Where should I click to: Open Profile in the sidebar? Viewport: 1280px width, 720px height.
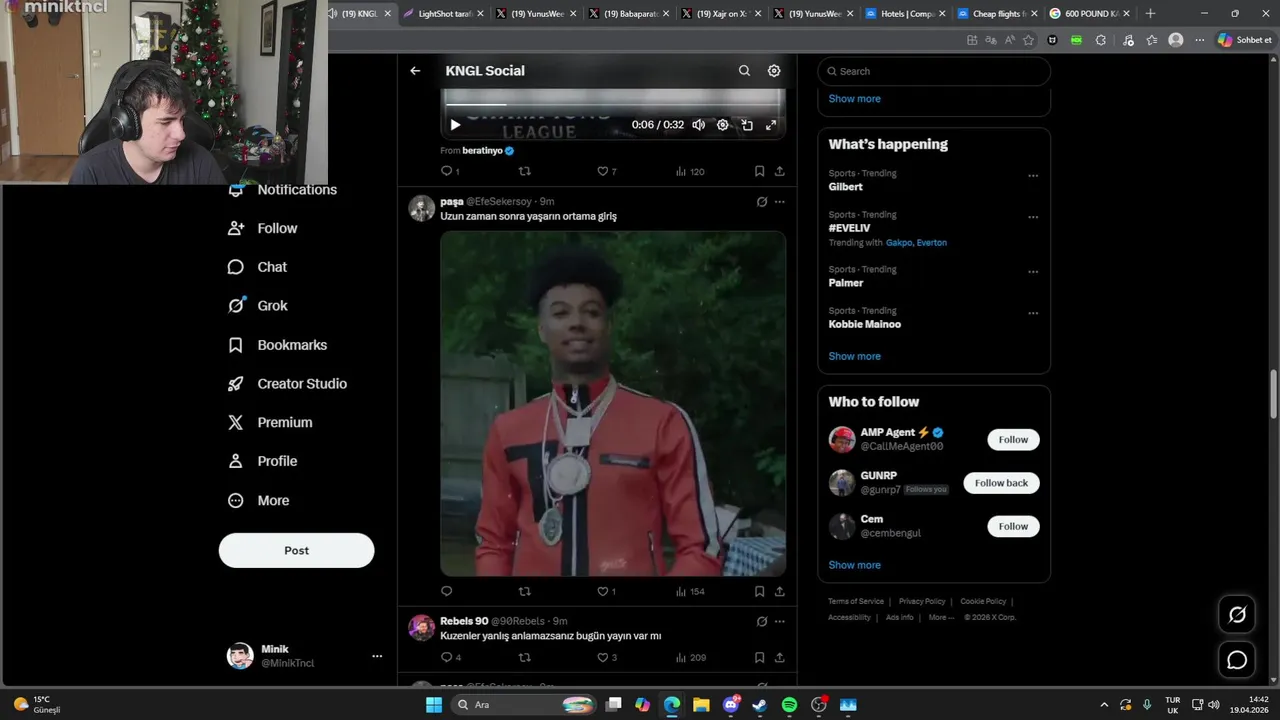[x=263, y=461]
